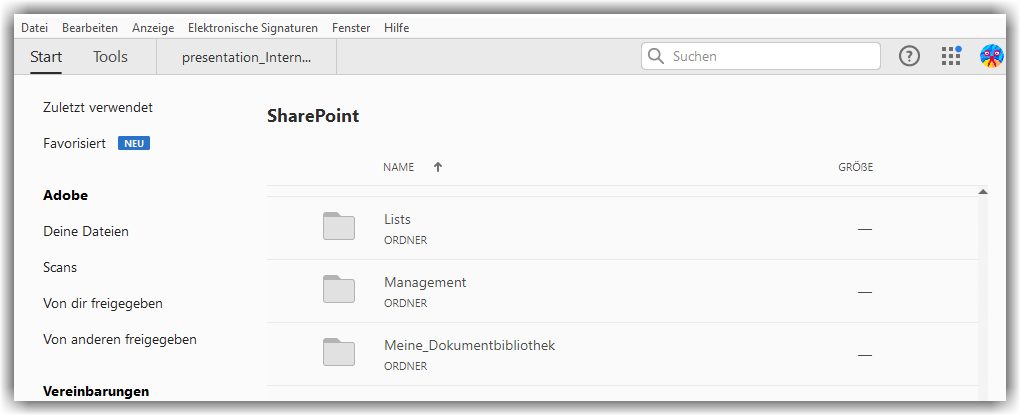This screenshot has height=416, width=1021.
Task: Open the user profile avatar
Action: [x=991, y=57]
